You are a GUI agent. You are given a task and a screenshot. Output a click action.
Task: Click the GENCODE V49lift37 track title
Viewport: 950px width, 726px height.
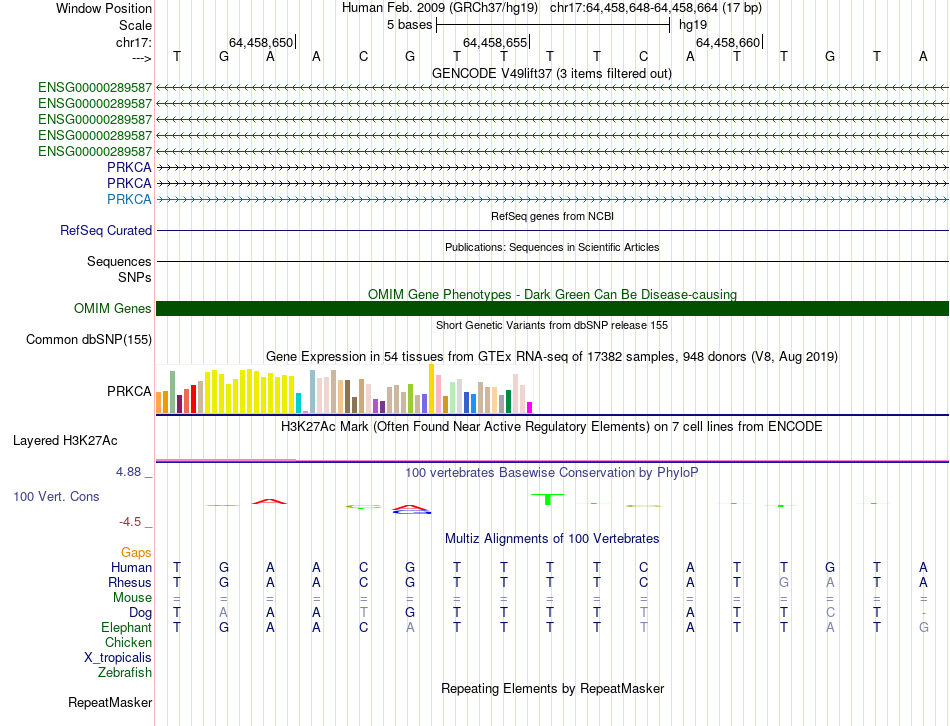[551, 73]
